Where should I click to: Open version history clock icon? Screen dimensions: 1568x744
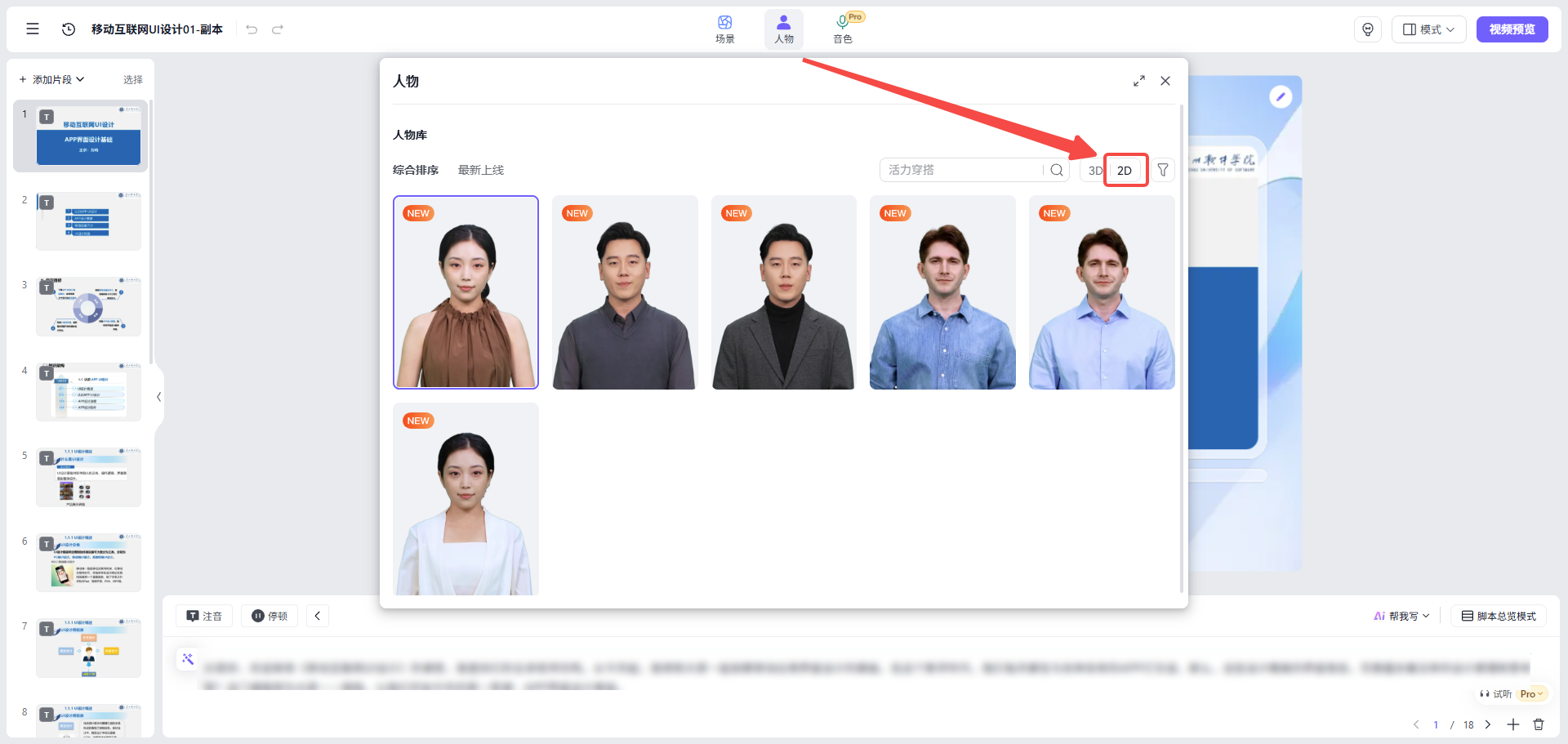(68, 29)
